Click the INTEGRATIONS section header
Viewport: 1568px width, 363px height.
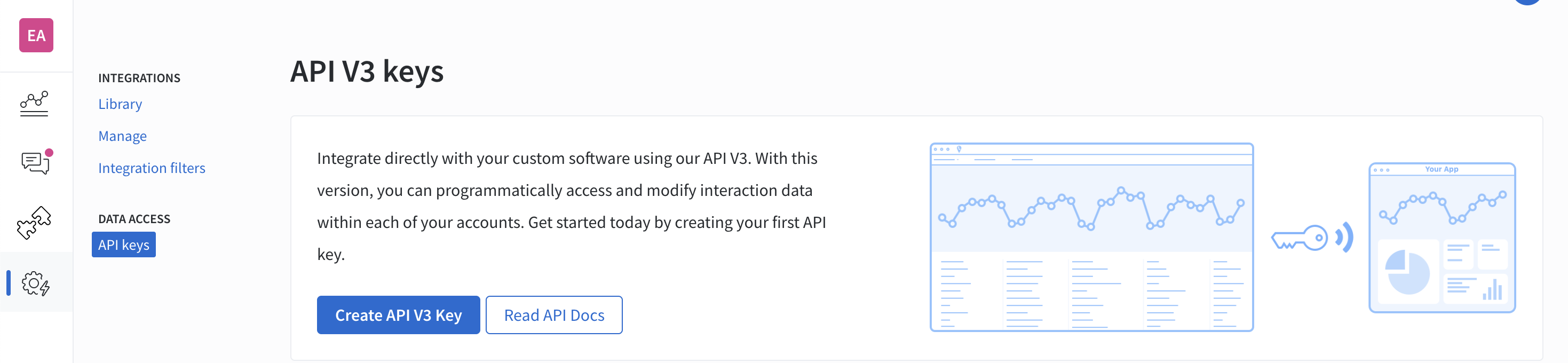tap(139, 78)
